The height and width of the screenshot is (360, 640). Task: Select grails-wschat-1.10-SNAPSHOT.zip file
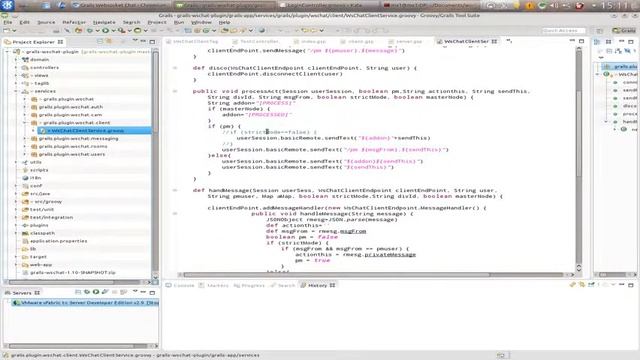click(73, 273)
